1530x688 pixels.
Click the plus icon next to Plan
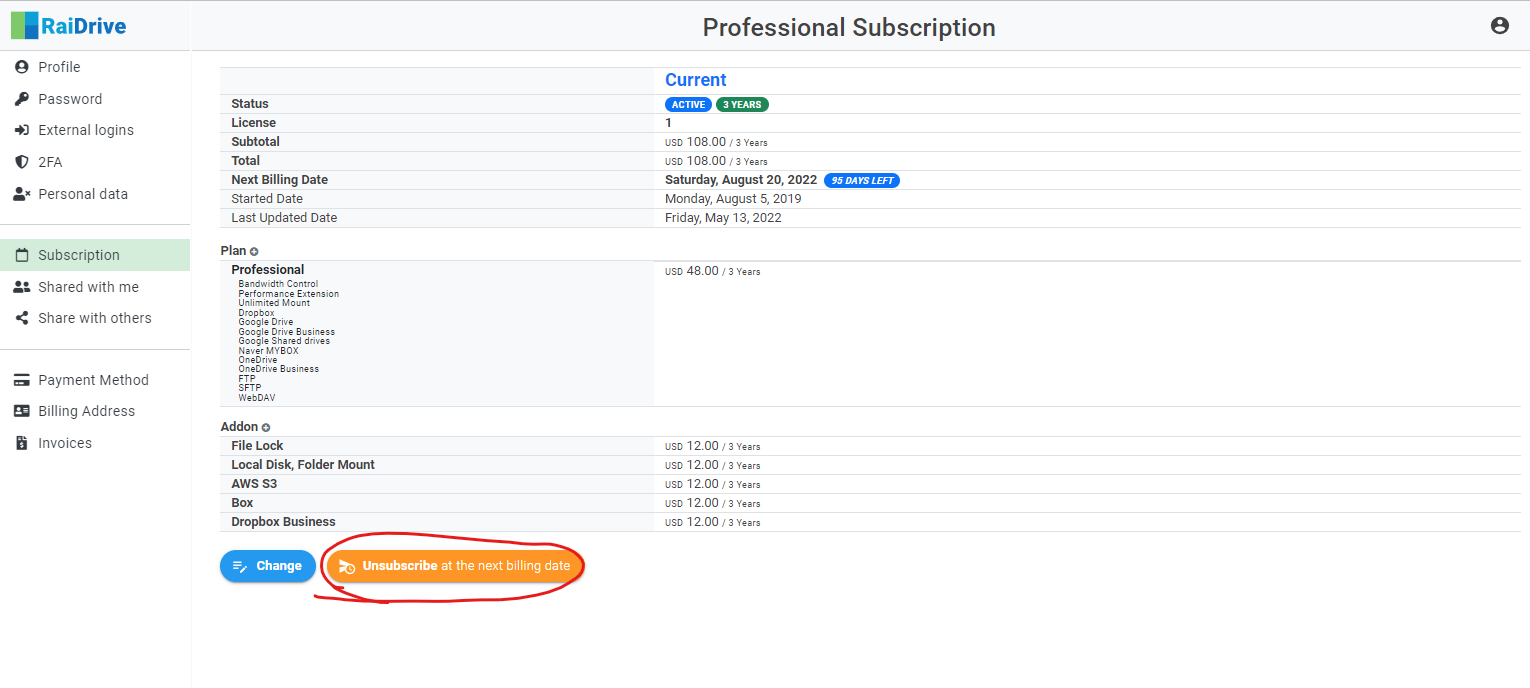pos(254,252)
